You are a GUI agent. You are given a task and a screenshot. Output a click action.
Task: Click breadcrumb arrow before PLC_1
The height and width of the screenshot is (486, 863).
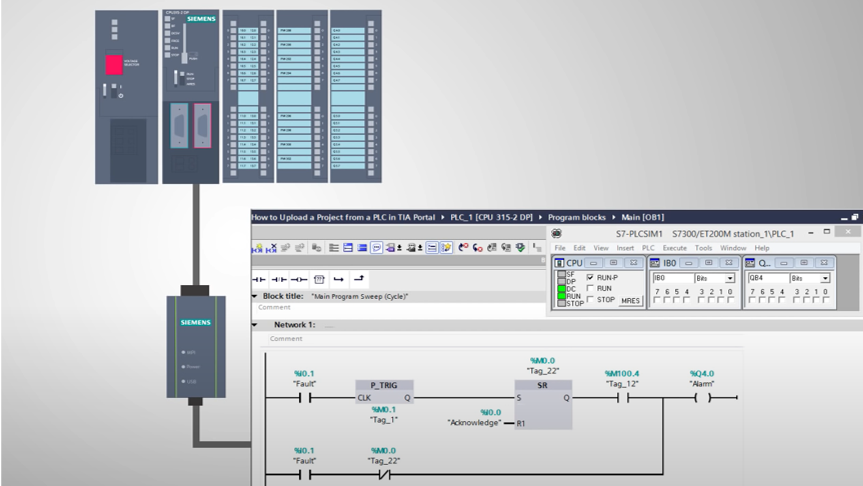(x=443, y=217)
